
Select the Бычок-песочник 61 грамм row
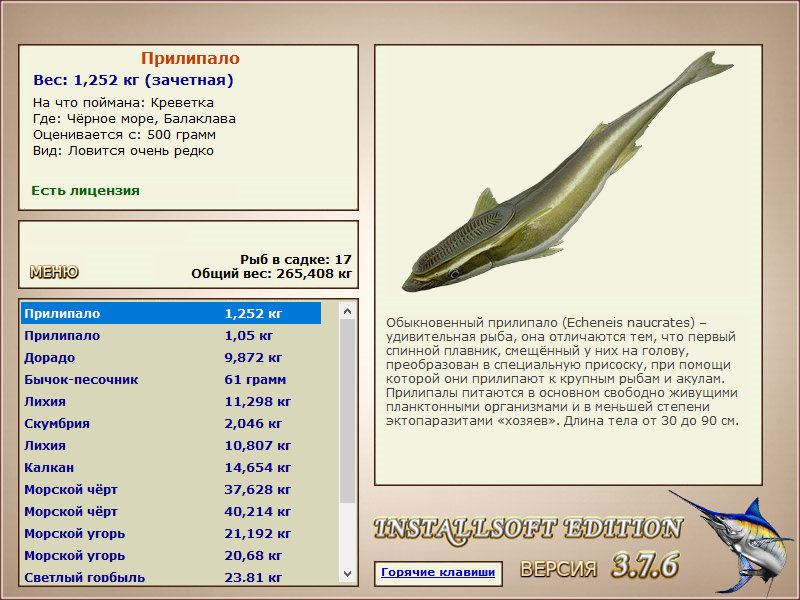(x=171, y=379)
